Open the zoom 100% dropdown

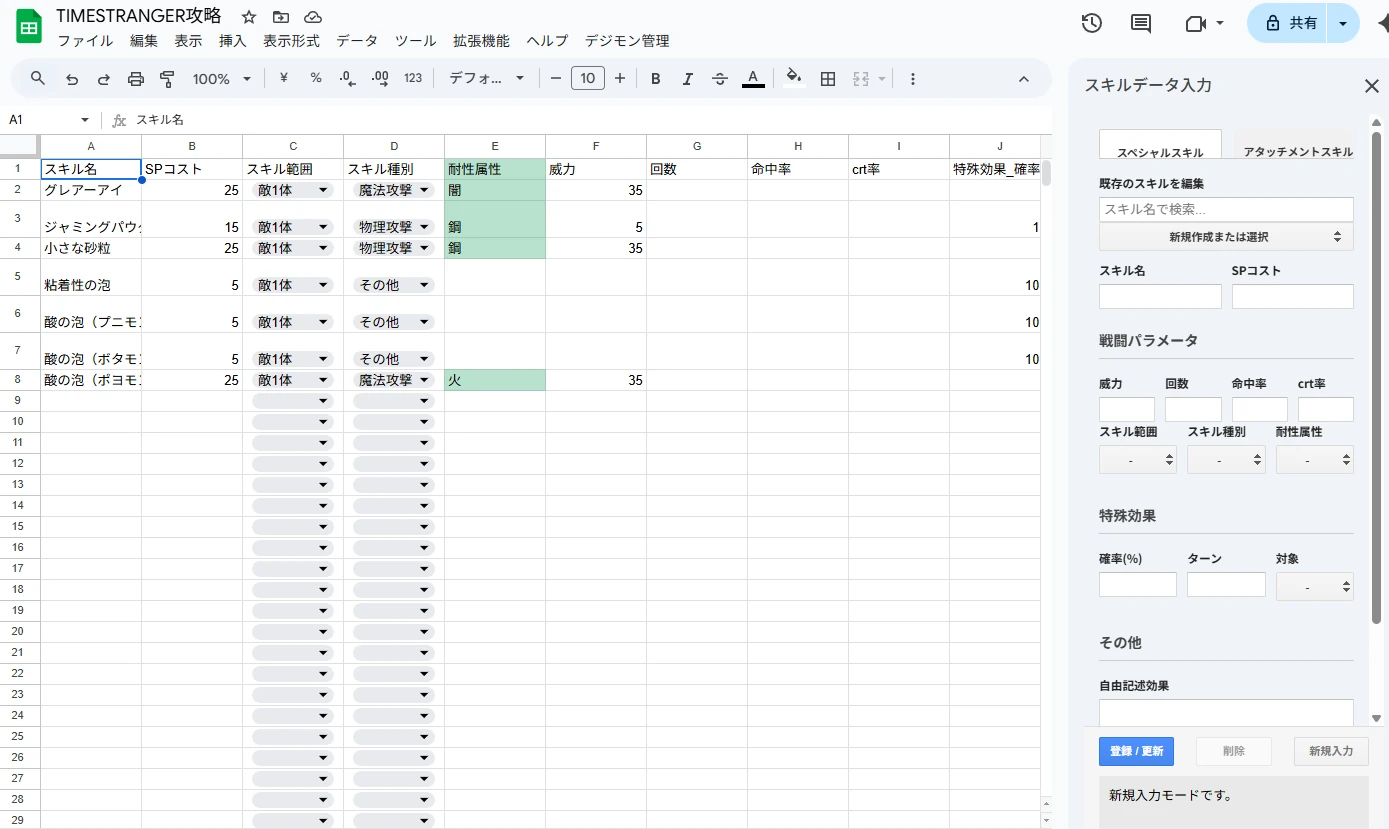point(222,79)
